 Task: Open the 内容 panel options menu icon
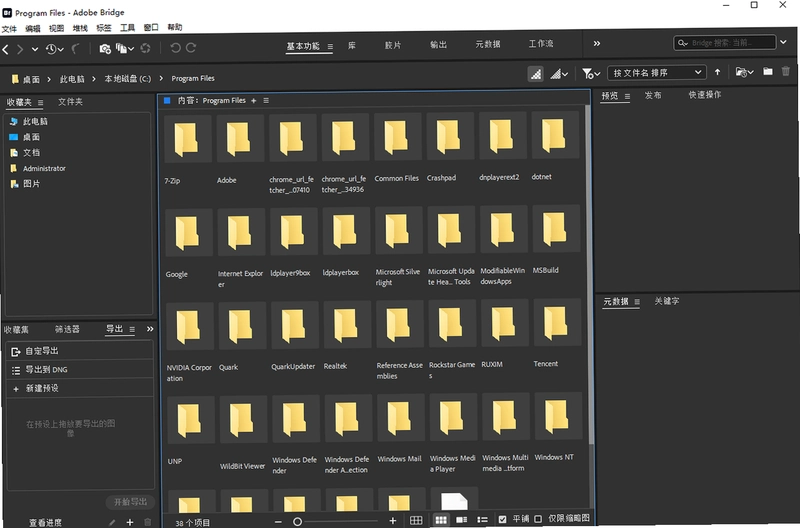[266, 100]
